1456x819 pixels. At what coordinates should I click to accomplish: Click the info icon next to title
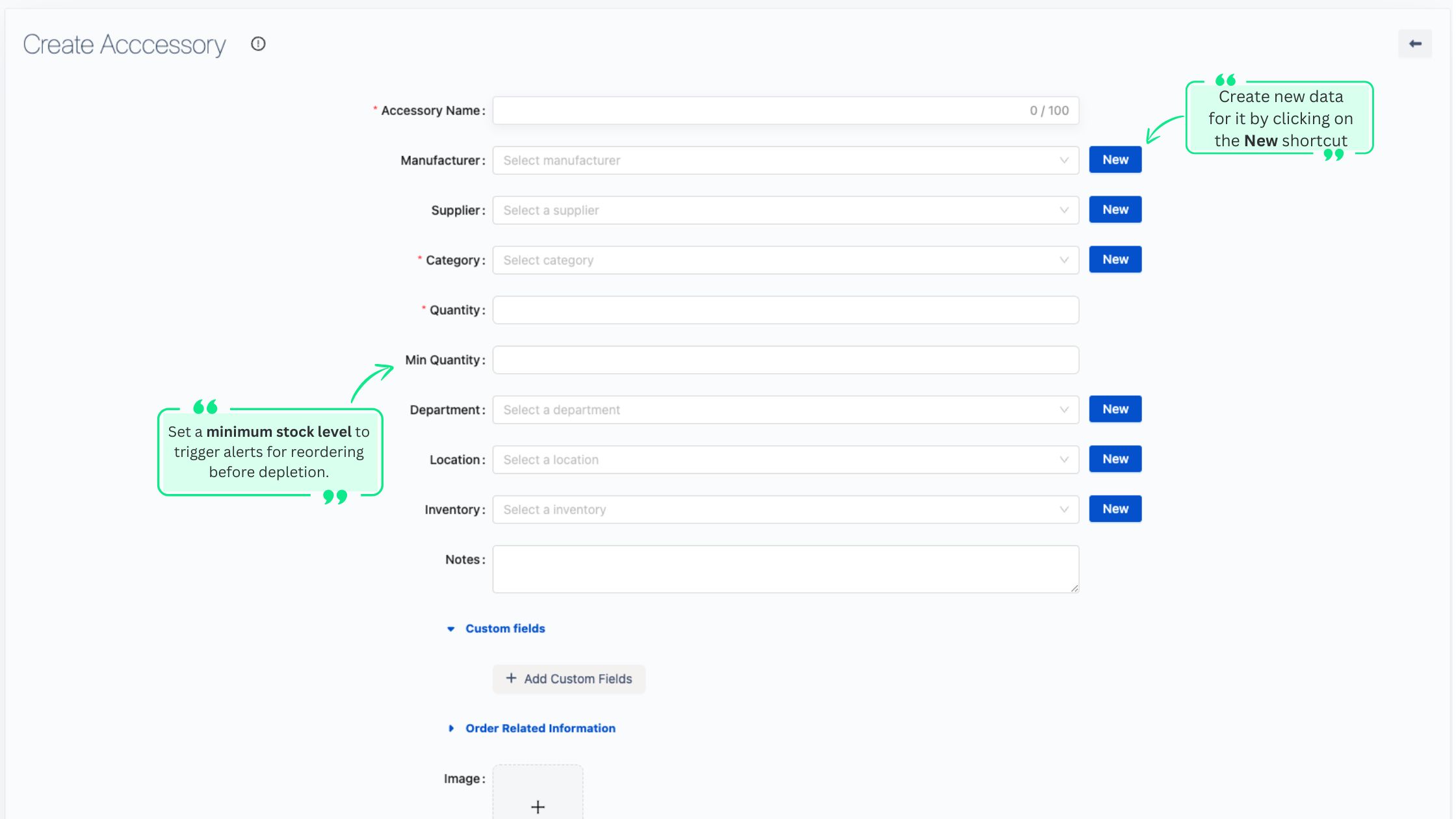point(257,44)
